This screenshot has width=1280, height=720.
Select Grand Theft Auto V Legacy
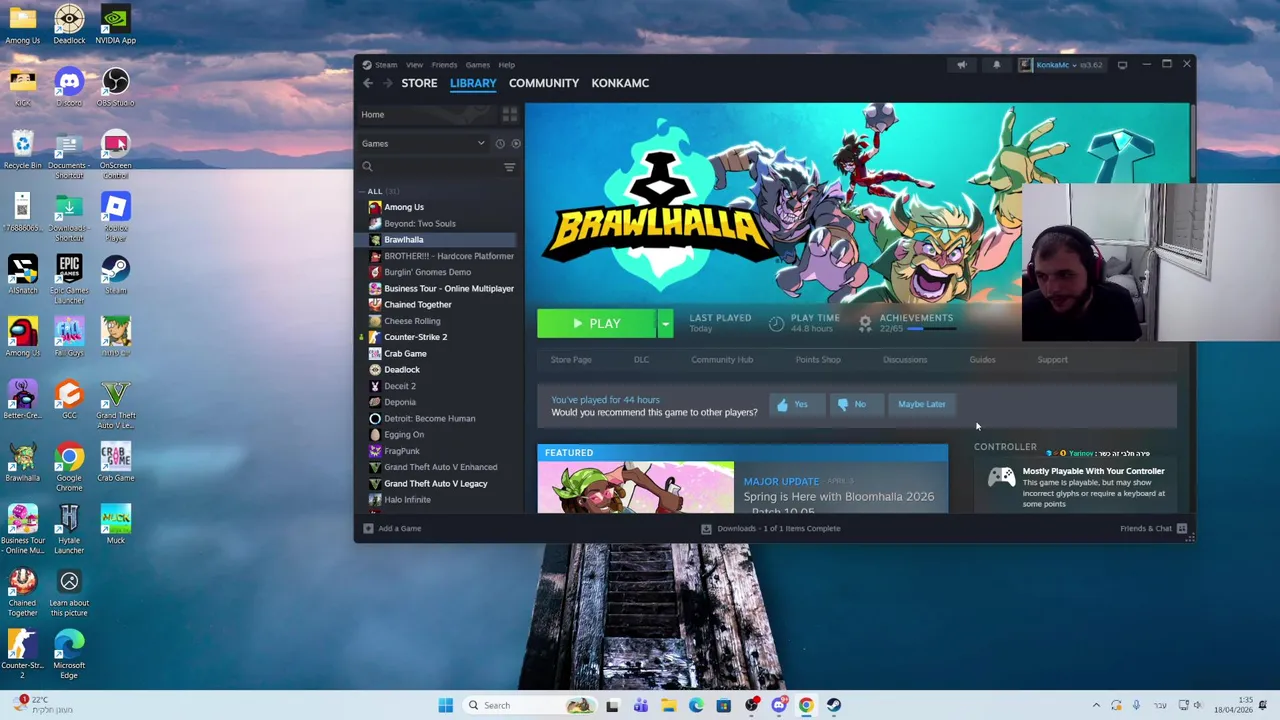click(x=435, y=484)
